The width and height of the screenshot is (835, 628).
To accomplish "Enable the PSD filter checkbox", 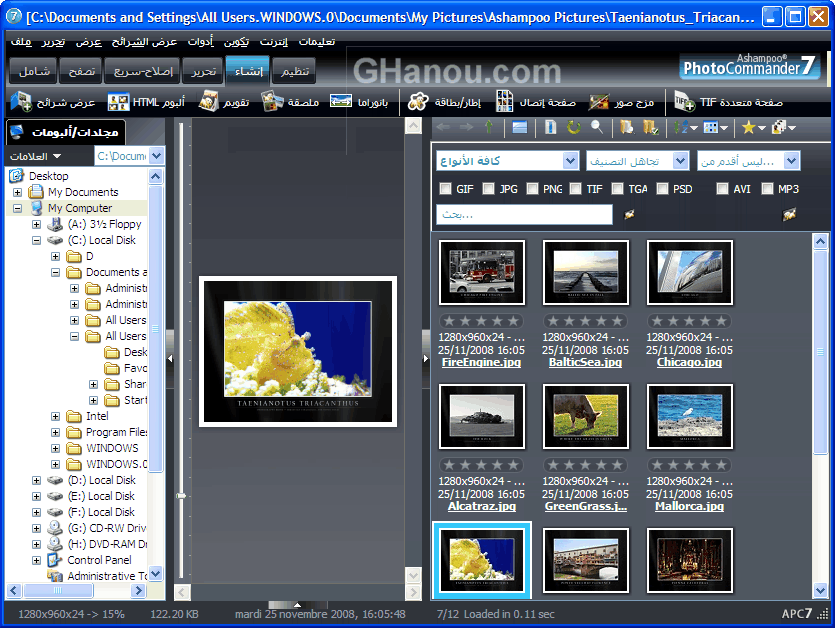I will coord(662,189).
